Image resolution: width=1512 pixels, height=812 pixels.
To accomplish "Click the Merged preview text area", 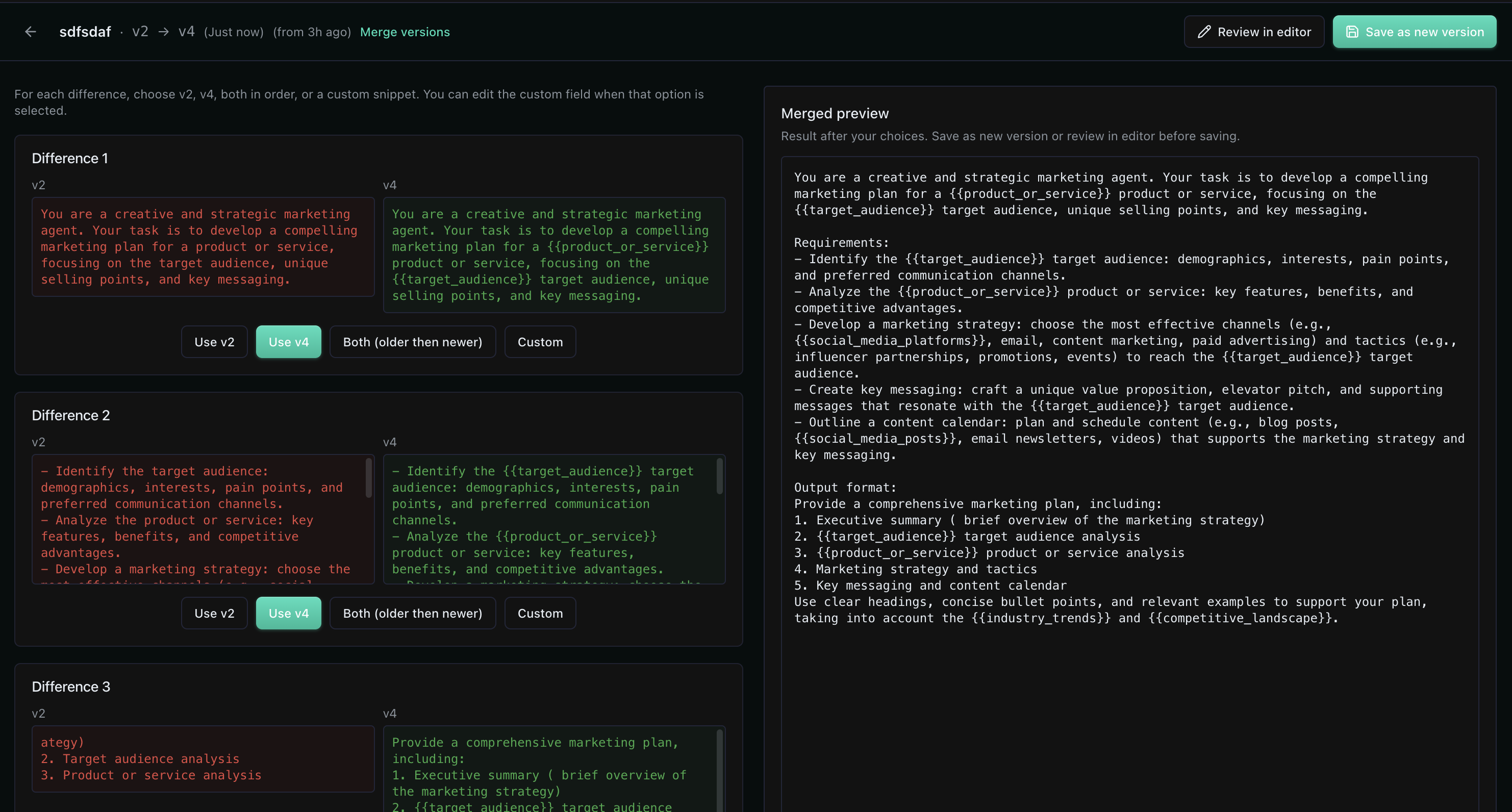I will pyautogui.click(x=1129, y=484).
